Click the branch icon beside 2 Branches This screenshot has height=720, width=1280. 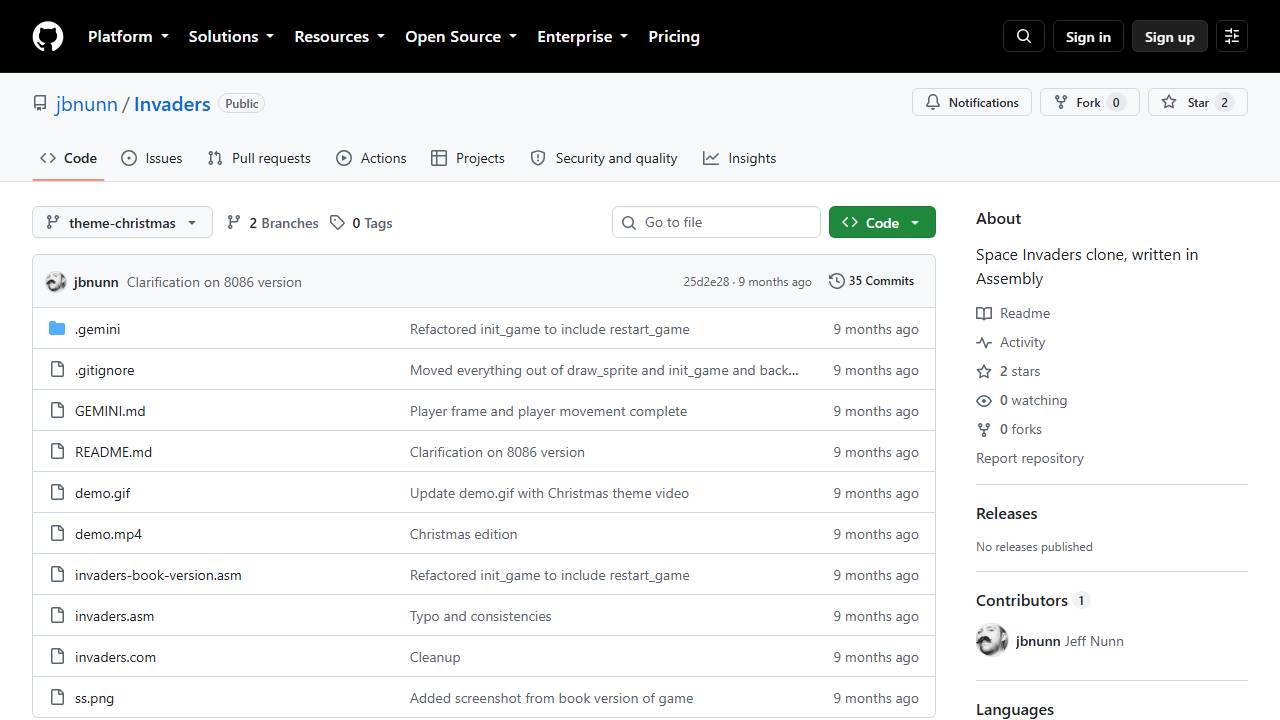pyautogui.click(x=234, y=223)
